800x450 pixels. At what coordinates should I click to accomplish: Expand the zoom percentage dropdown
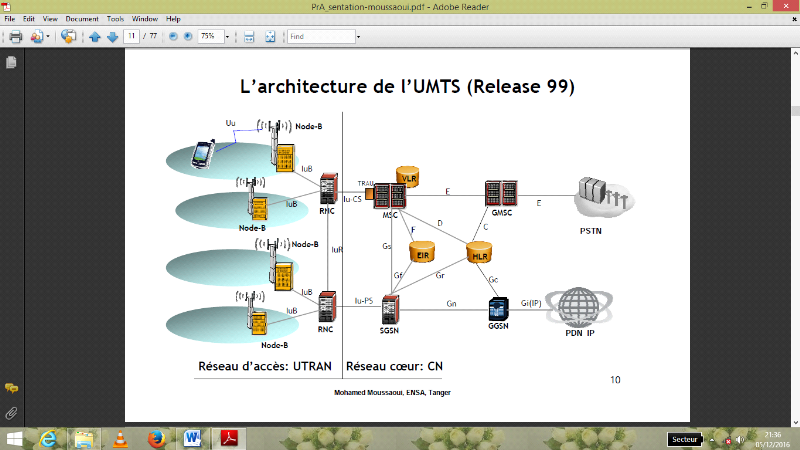228,37
